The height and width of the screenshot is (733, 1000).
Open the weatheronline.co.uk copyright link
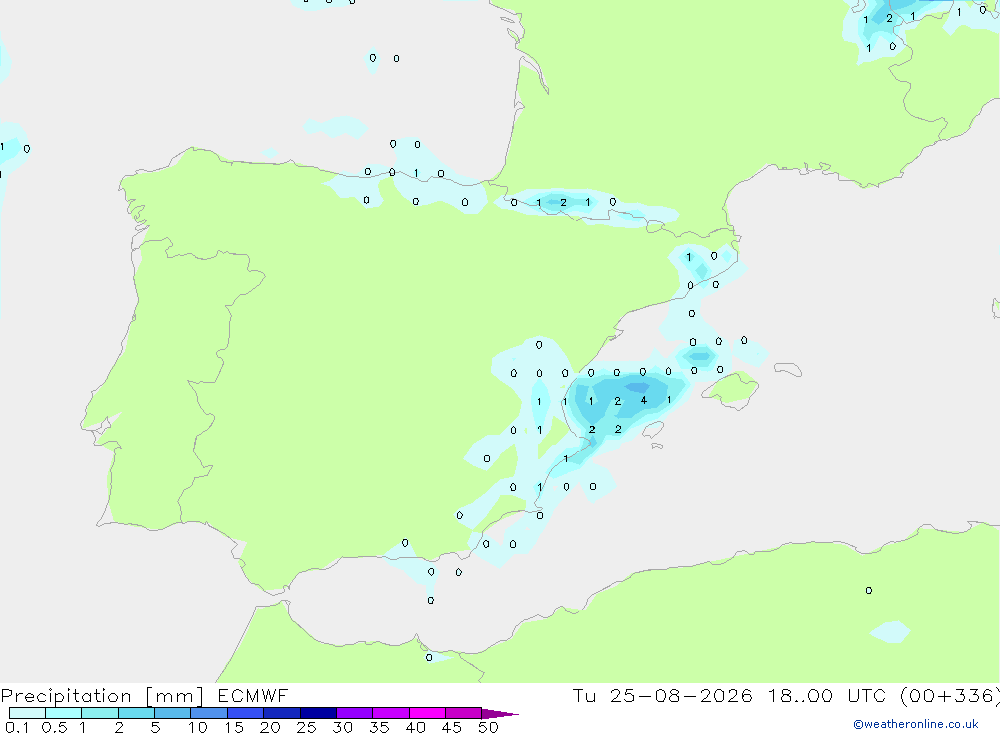(x=916, y=724)
